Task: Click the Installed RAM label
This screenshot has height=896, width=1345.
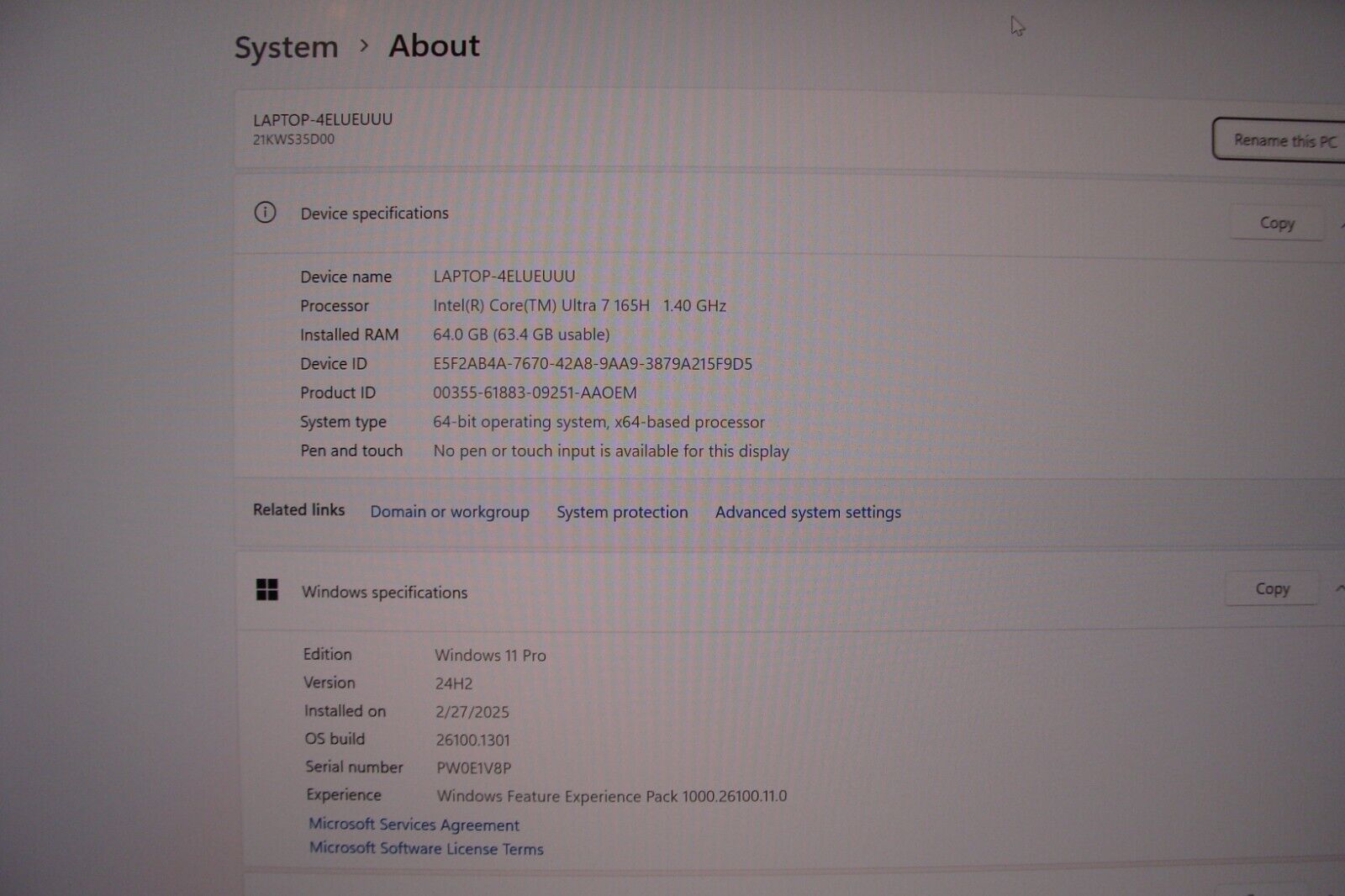Action: tap(350, 335)
